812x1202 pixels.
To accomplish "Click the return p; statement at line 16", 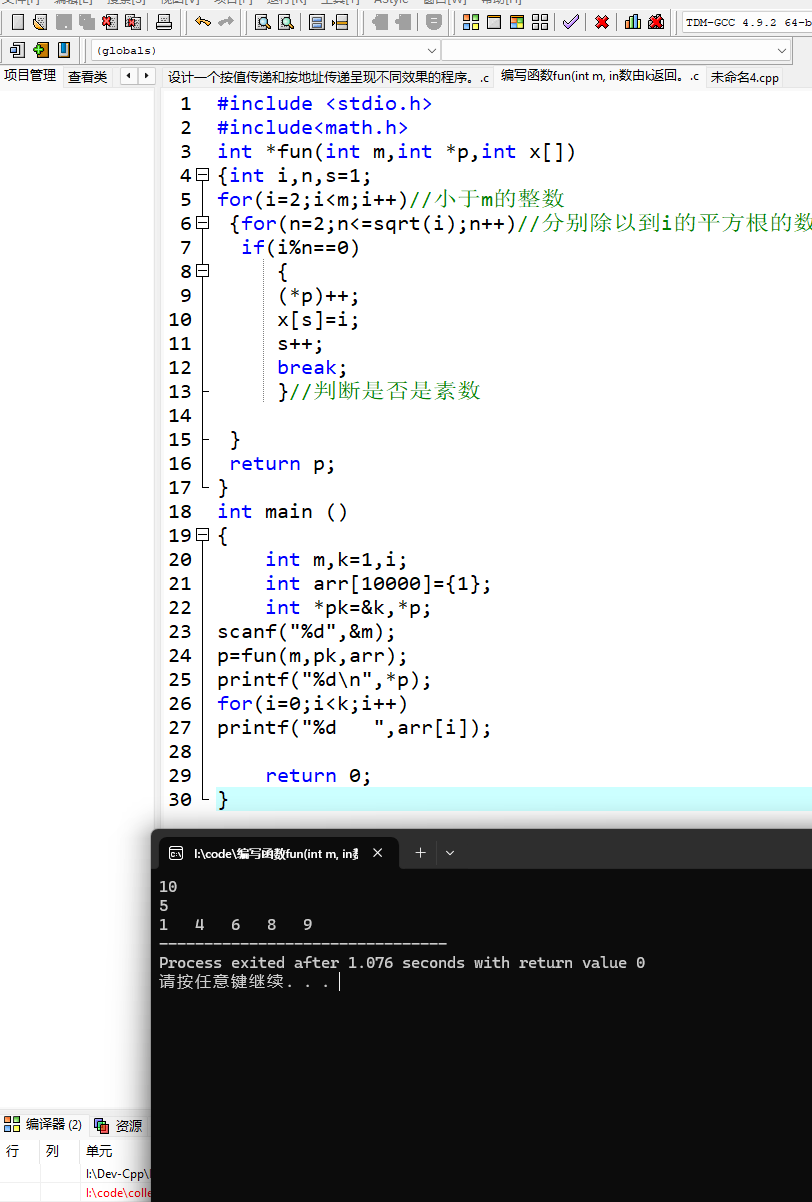I will pos(282,463).
